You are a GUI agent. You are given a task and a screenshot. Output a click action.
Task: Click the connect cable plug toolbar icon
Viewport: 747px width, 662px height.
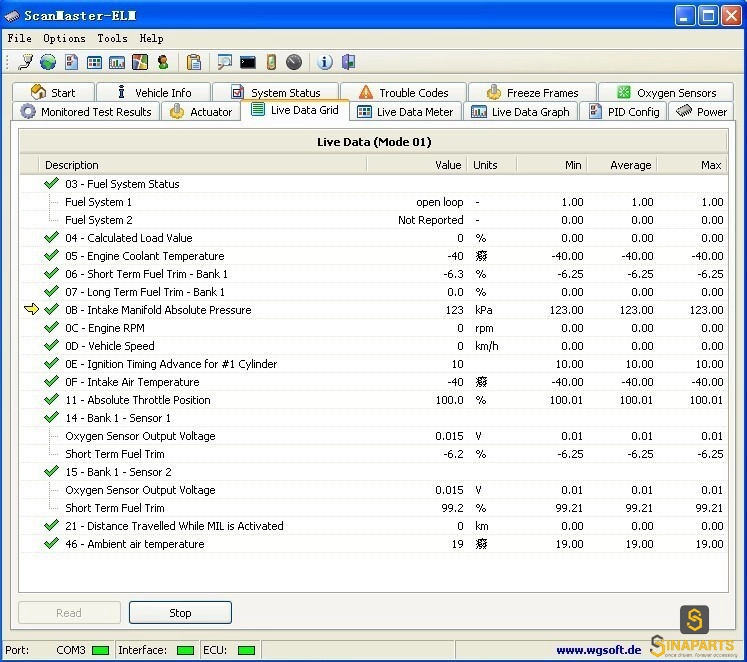26,62
